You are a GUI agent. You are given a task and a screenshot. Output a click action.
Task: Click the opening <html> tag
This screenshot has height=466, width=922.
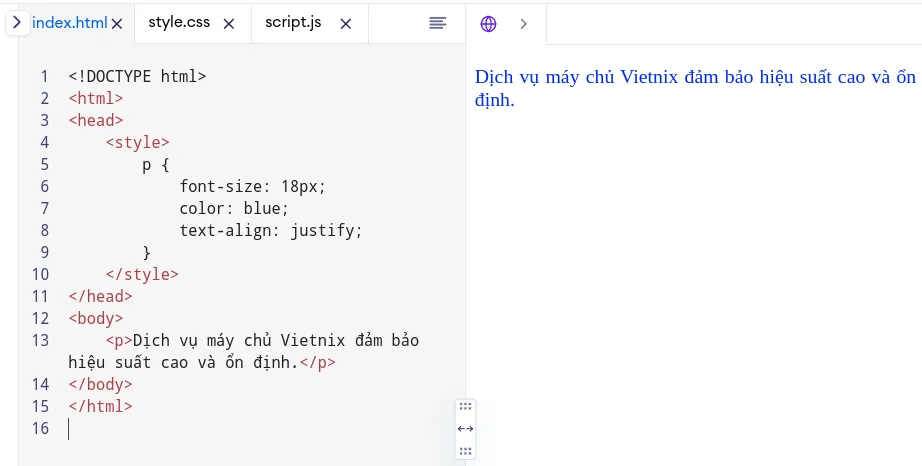pyautogui.click(x=96, y=98)
